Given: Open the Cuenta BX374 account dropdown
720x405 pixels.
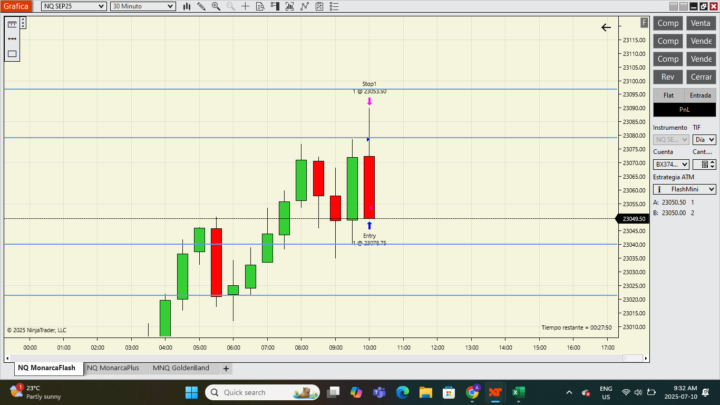Looking at the screenshot, I should pyautogui.click(x=671, y=164).
